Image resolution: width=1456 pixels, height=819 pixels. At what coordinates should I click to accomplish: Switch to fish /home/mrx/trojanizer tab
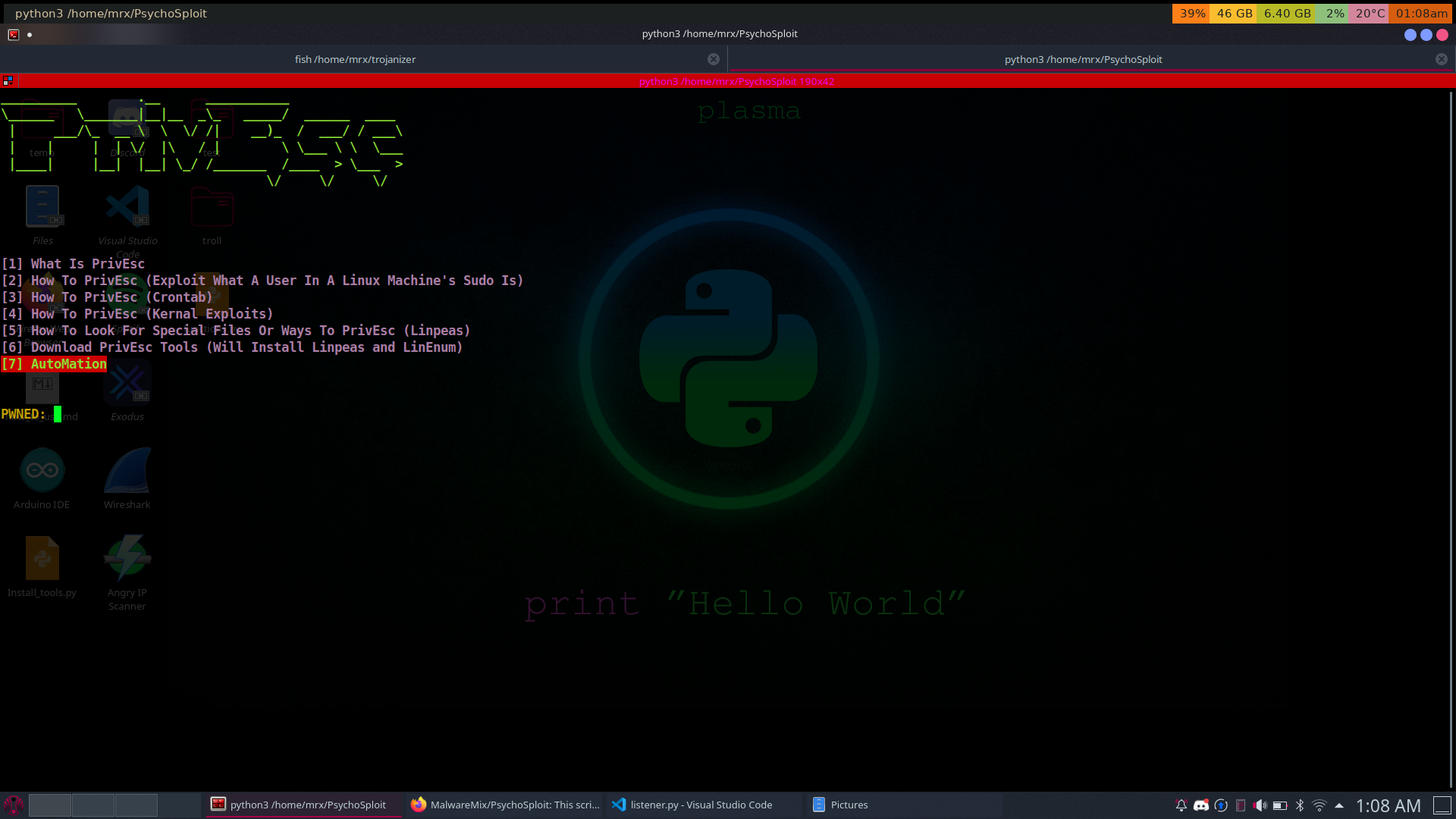[355, 59]
